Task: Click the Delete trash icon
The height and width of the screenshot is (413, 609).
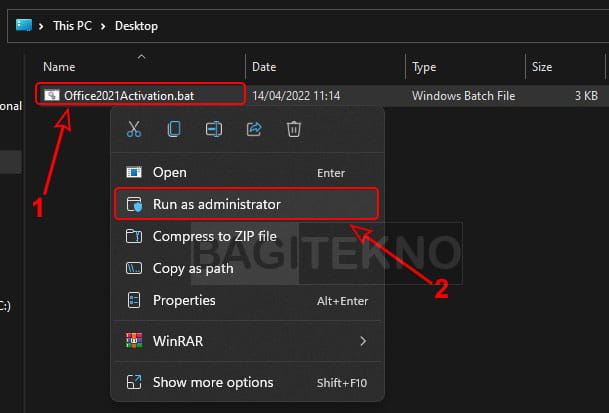Action: pyautogui.click(x=294, y=128)
